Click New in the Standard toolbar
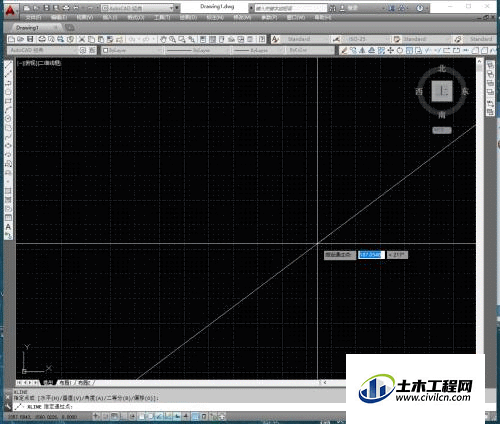 click(x=11, y=39)
